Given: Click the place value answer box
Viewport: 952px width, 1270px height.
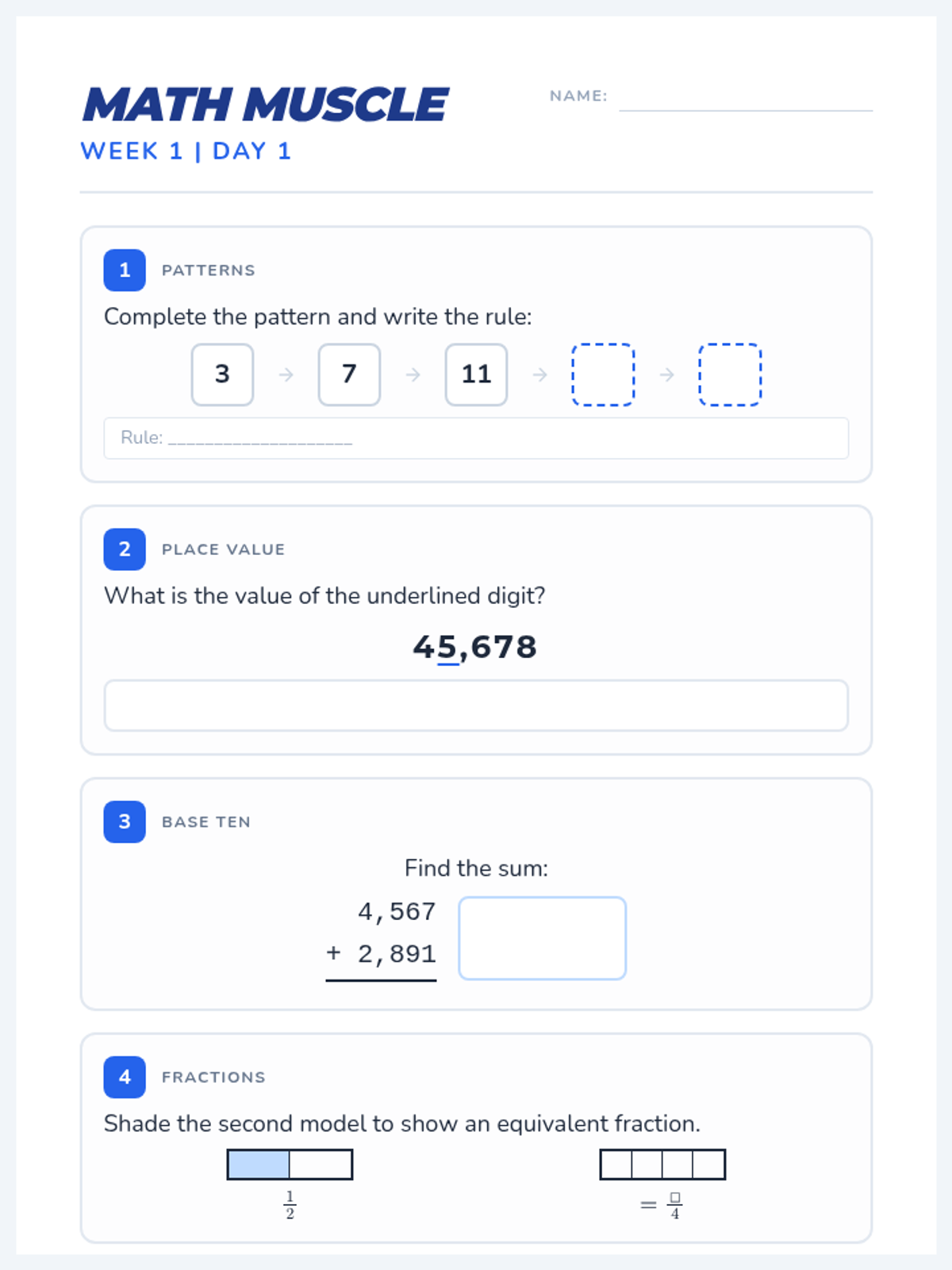Looking at the screenshot, I should [x=476, y=705].
